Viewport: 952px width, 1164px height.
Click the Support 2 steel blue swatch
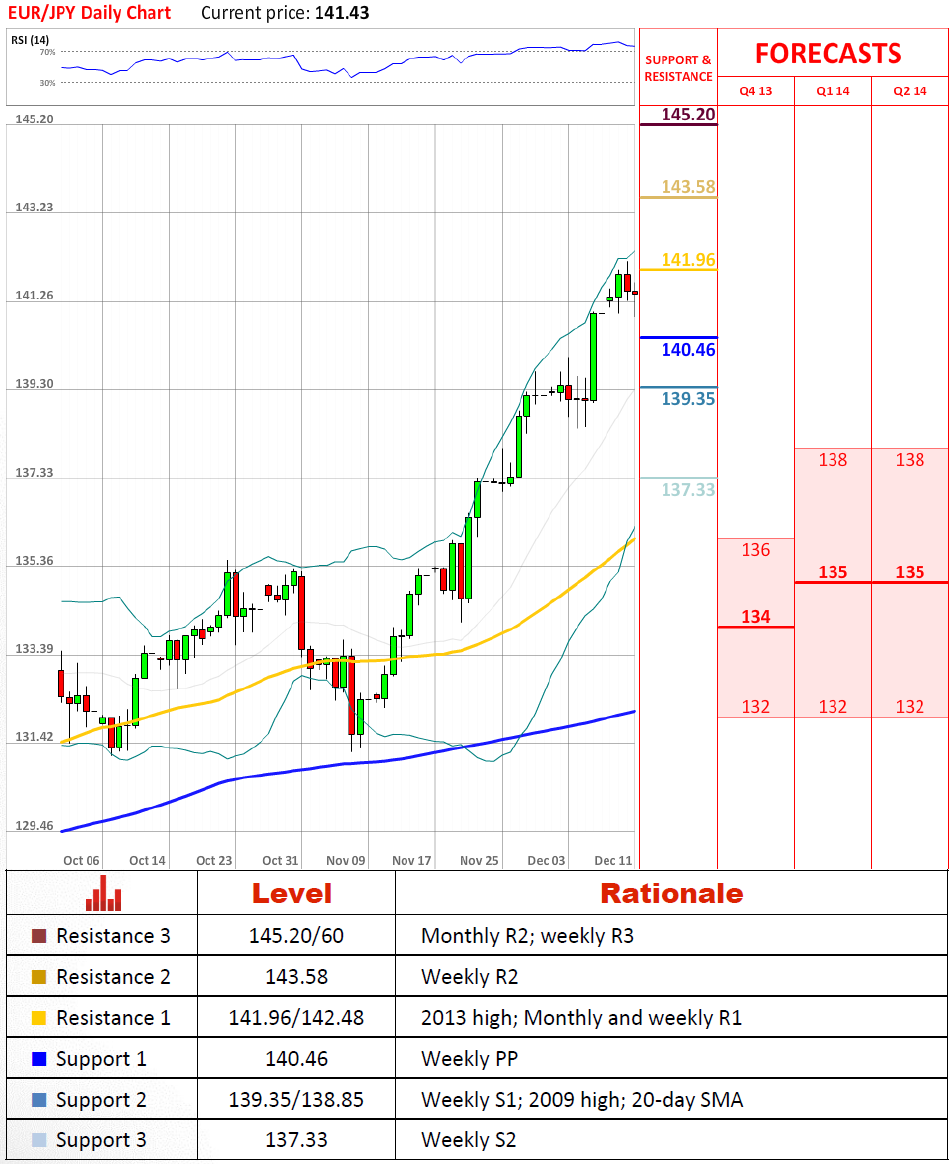[x=39, y=1099]
